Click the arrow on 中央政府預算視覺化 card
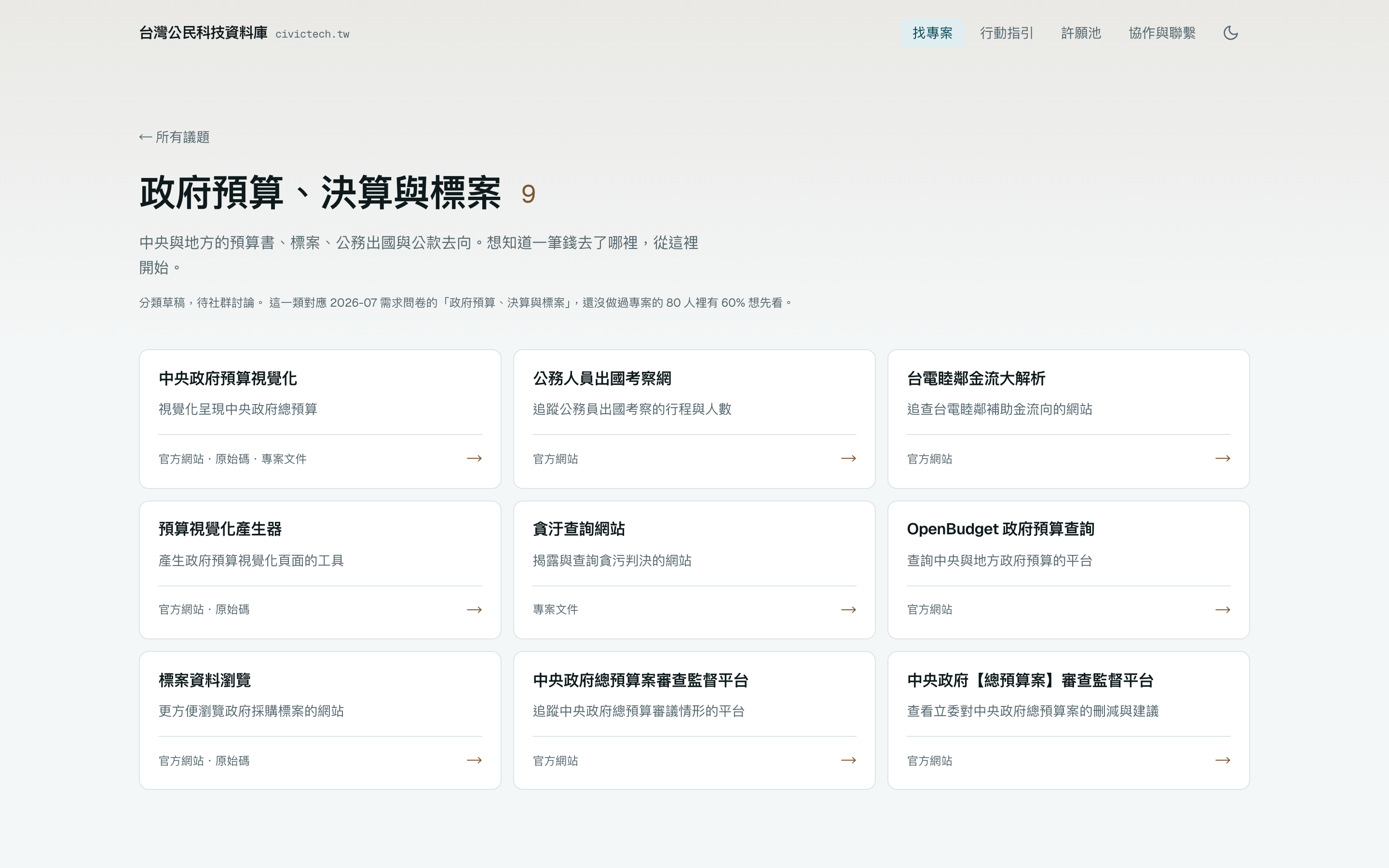 click(x=474, y=458)
